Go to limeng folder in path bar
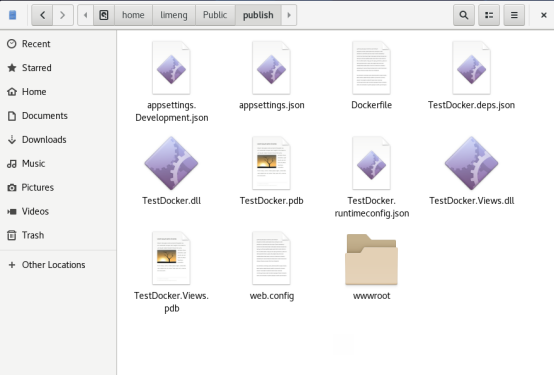 click(173, 15)
